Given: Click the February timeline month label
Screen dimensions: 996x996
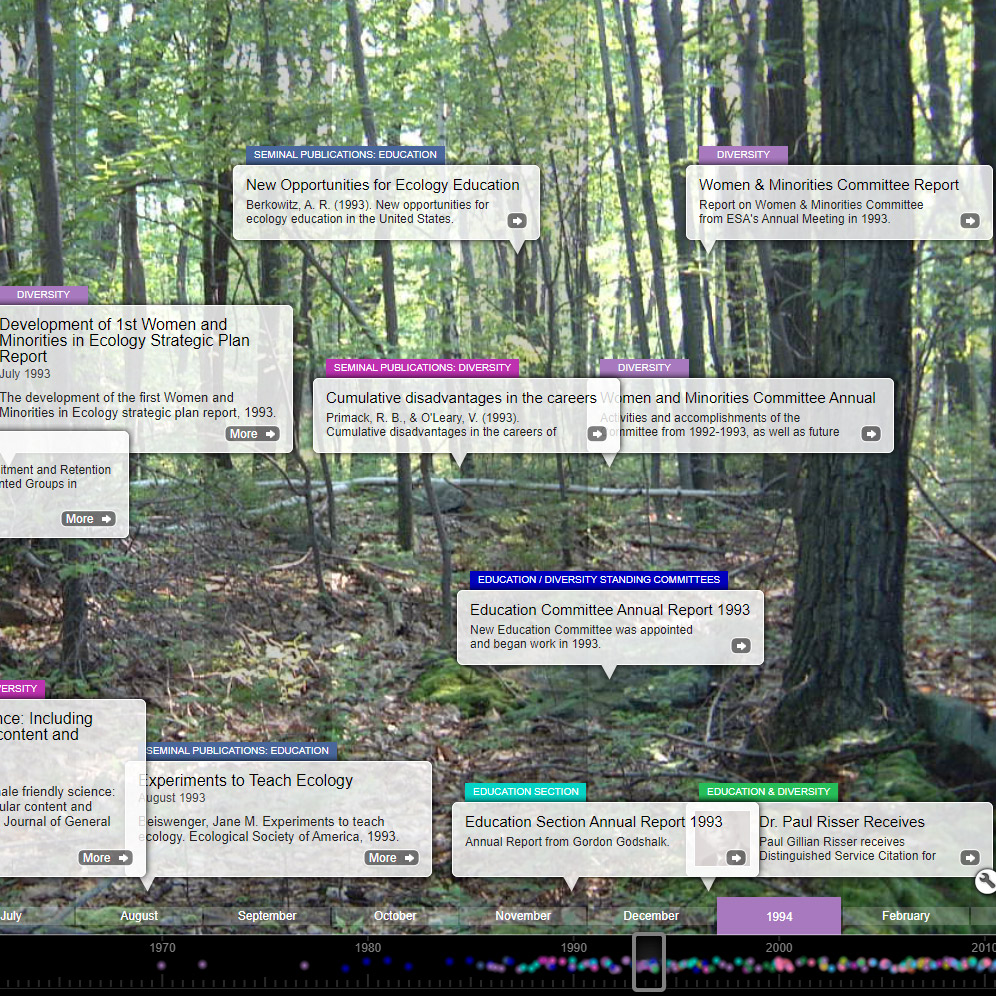Looking at the screenshot, I should (906, 916).
